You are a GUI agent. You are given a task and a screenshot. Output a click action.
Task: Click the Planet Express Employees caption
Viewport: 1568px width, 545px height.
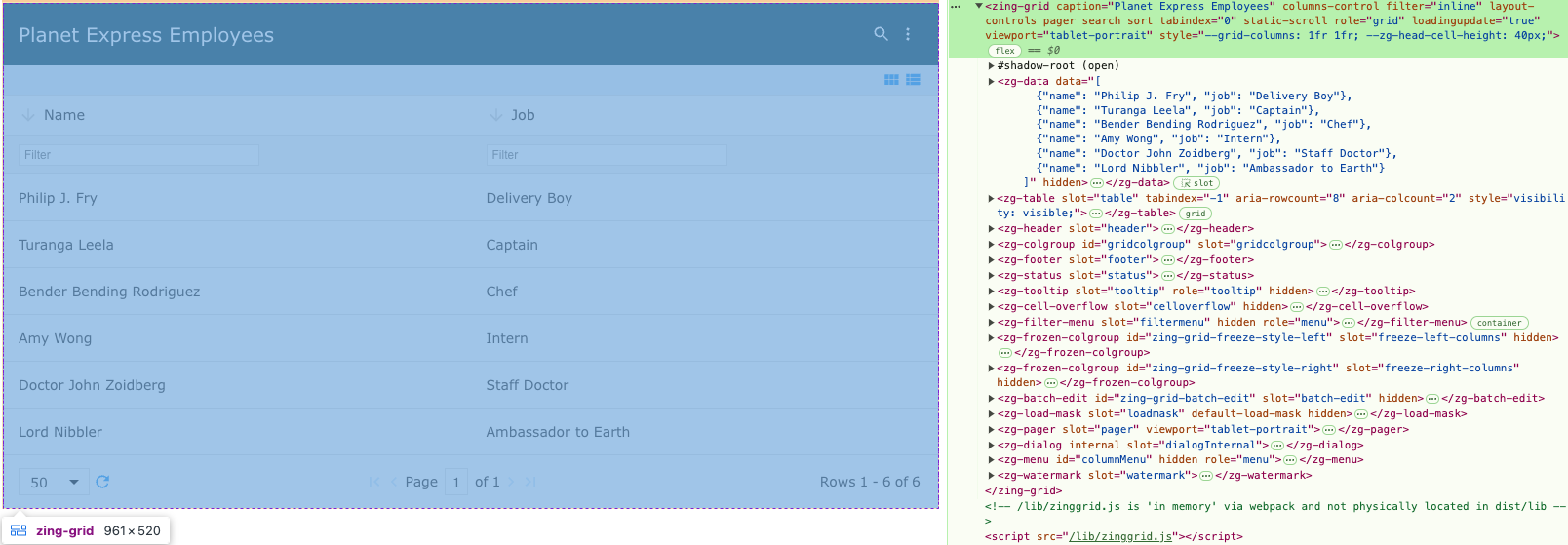(146, 35)
